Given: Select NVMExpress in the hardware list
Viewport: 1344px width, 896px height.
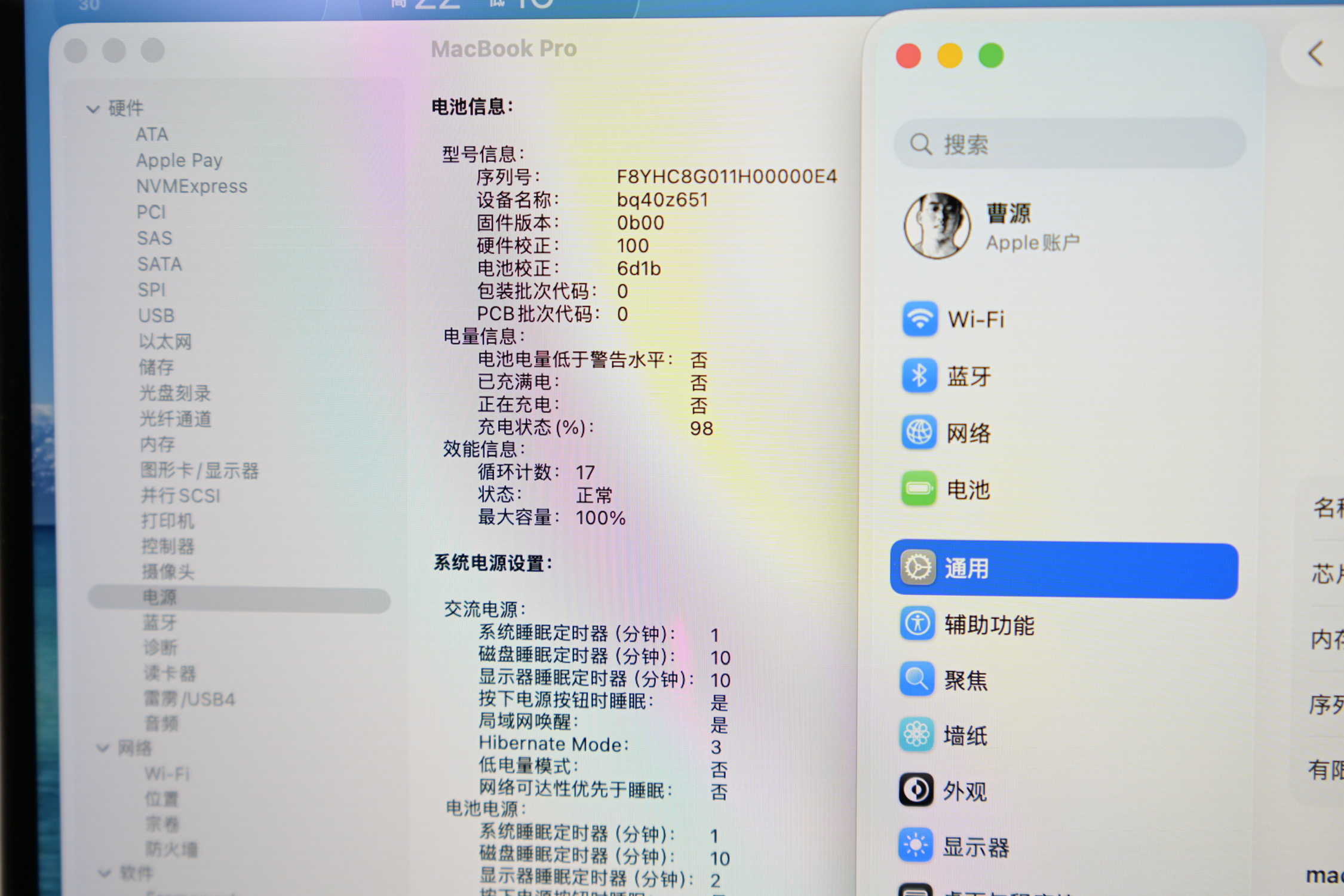Looking at the screenshot, I should (x=191, y=186).
